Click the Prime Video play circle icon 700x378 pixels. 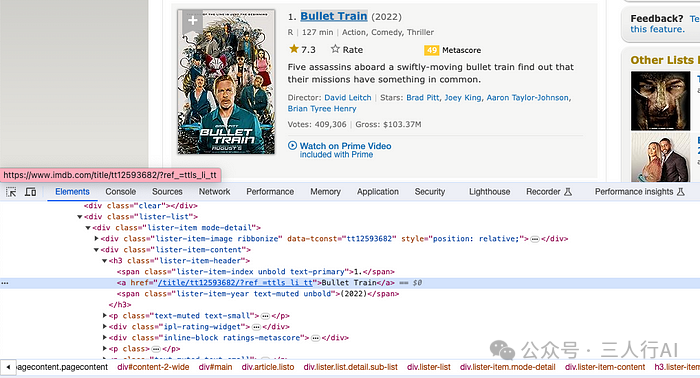click(x=292, y=145)
